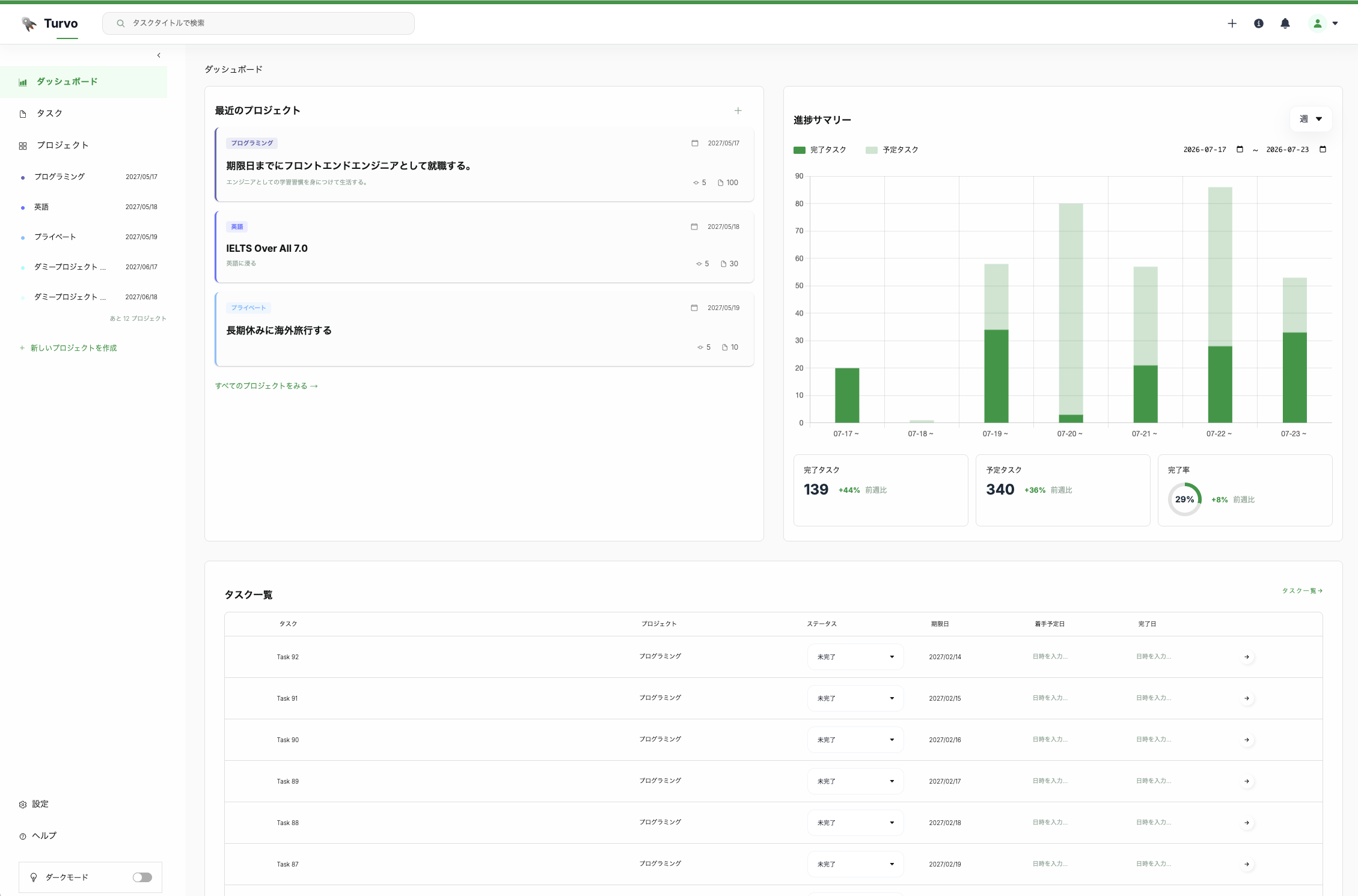The image size is (1358, 896).
Task: Click the task document icon in sidebar
Action: 23,114
